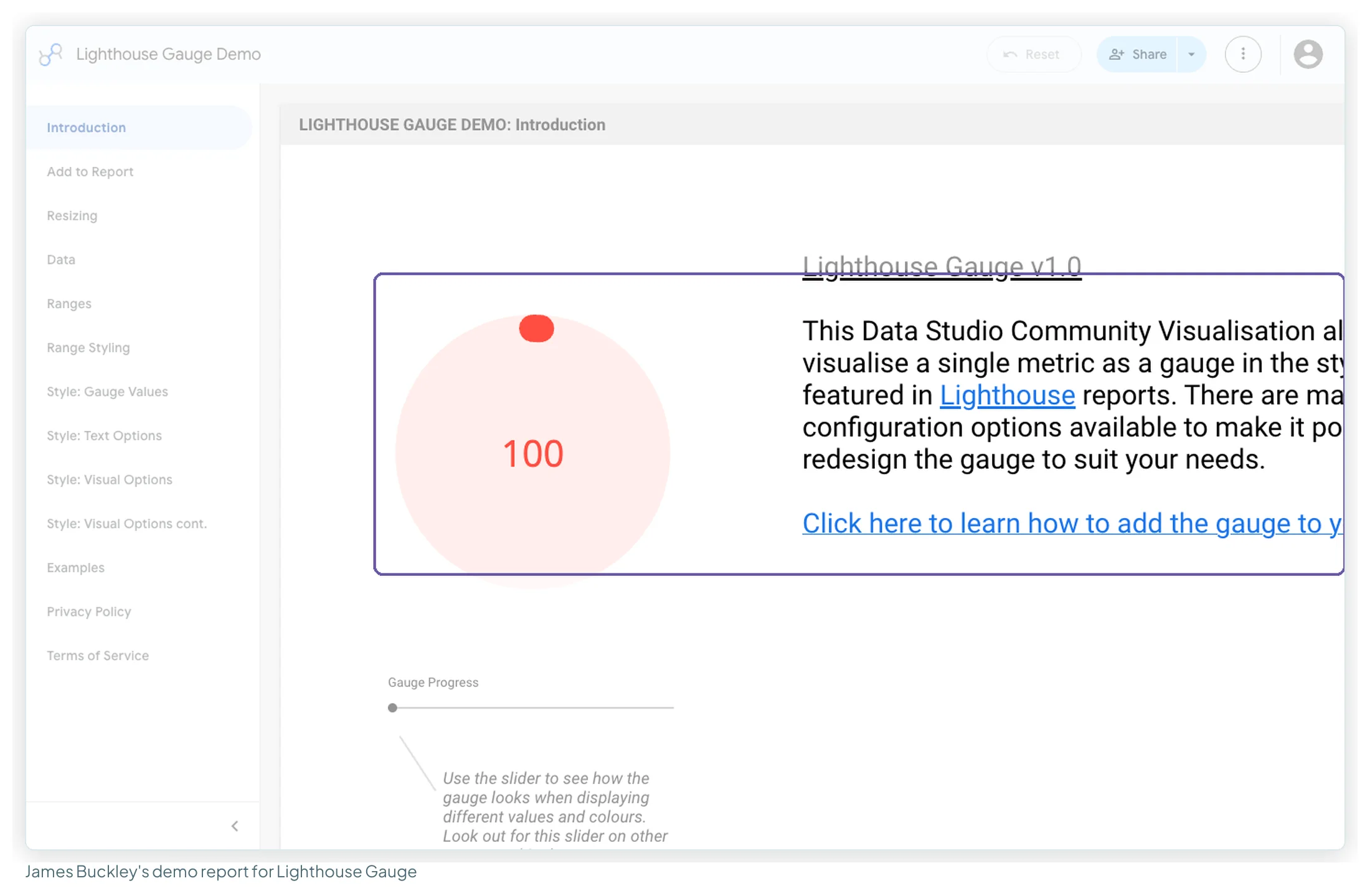The image size is (1370, 896).
Task: Open the Introduction page
Action: (x=139, y=128)
